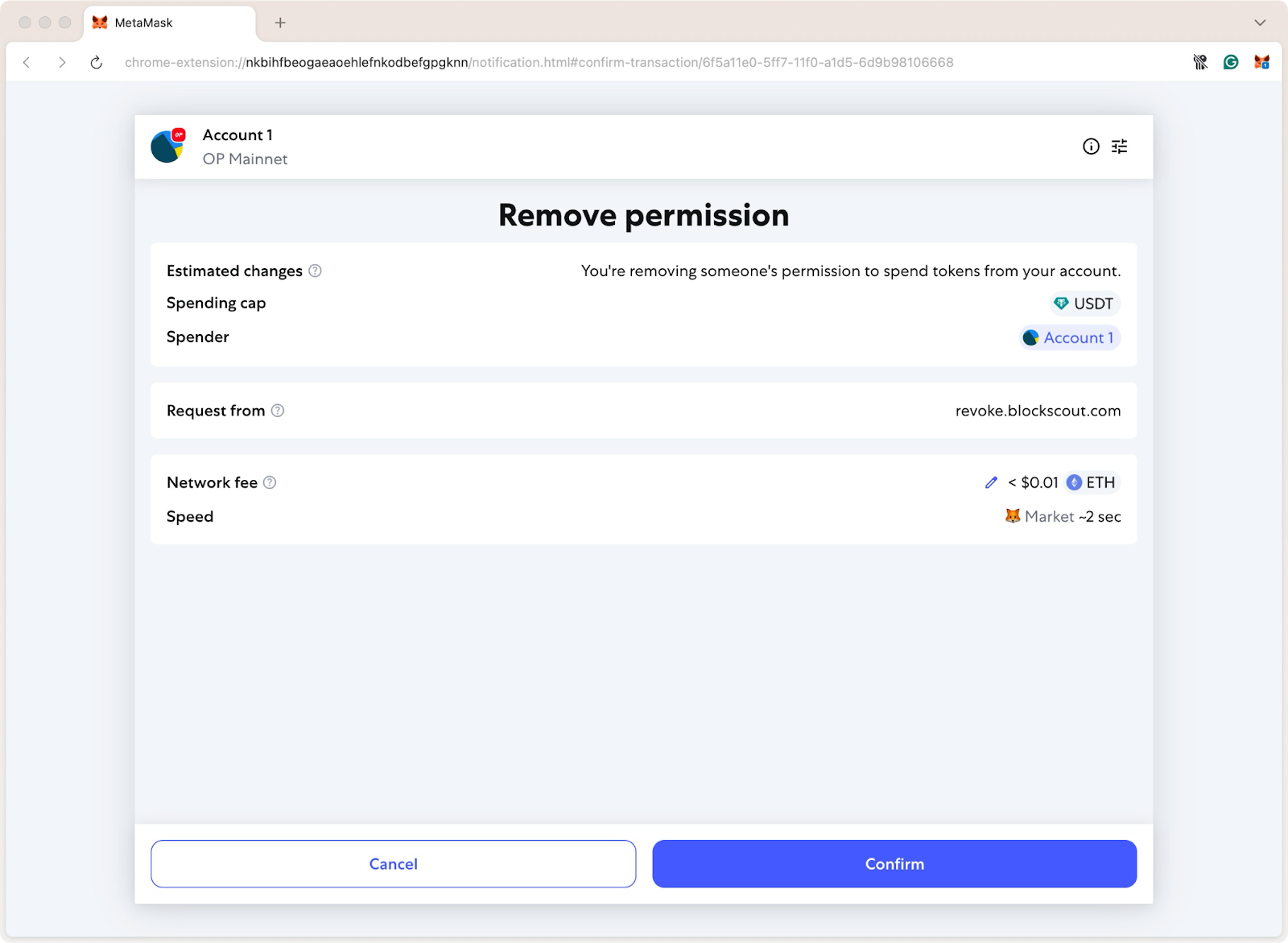Viewport: 1288px width, 943px height.
Task: Click the 'Request from' label
Action: pos(216,411)
